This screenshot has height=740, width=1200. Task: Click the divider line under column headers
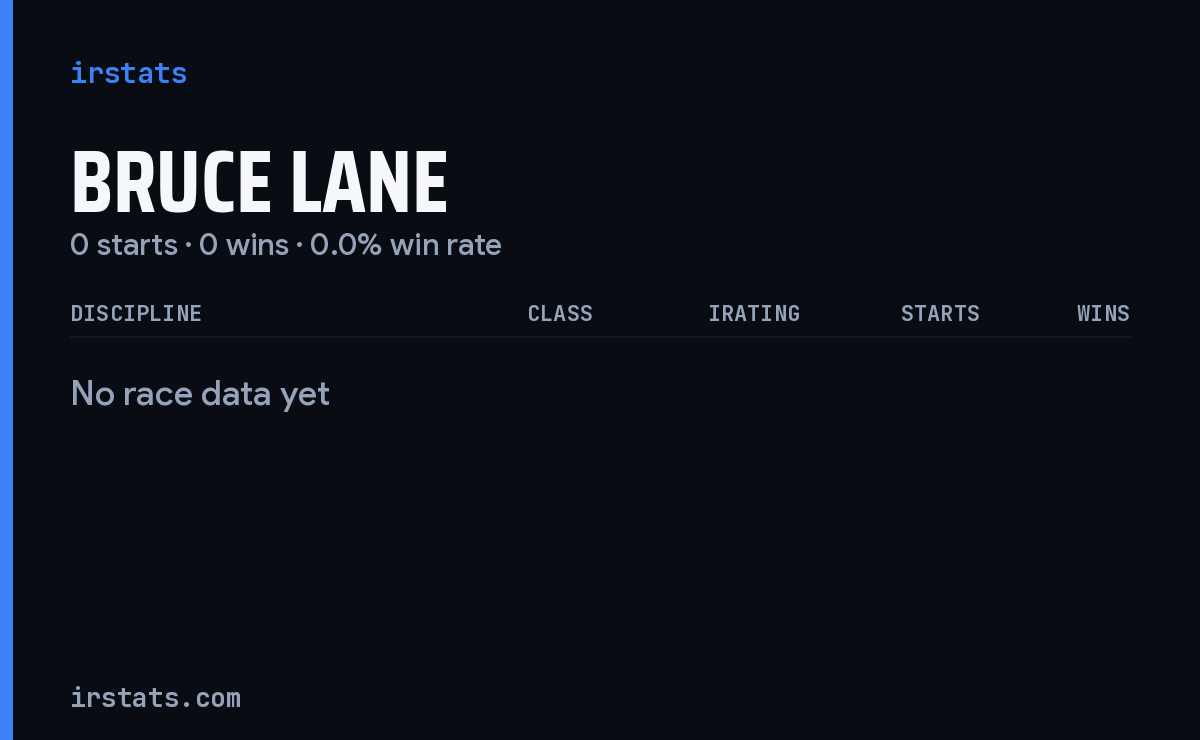coord(600,337)
